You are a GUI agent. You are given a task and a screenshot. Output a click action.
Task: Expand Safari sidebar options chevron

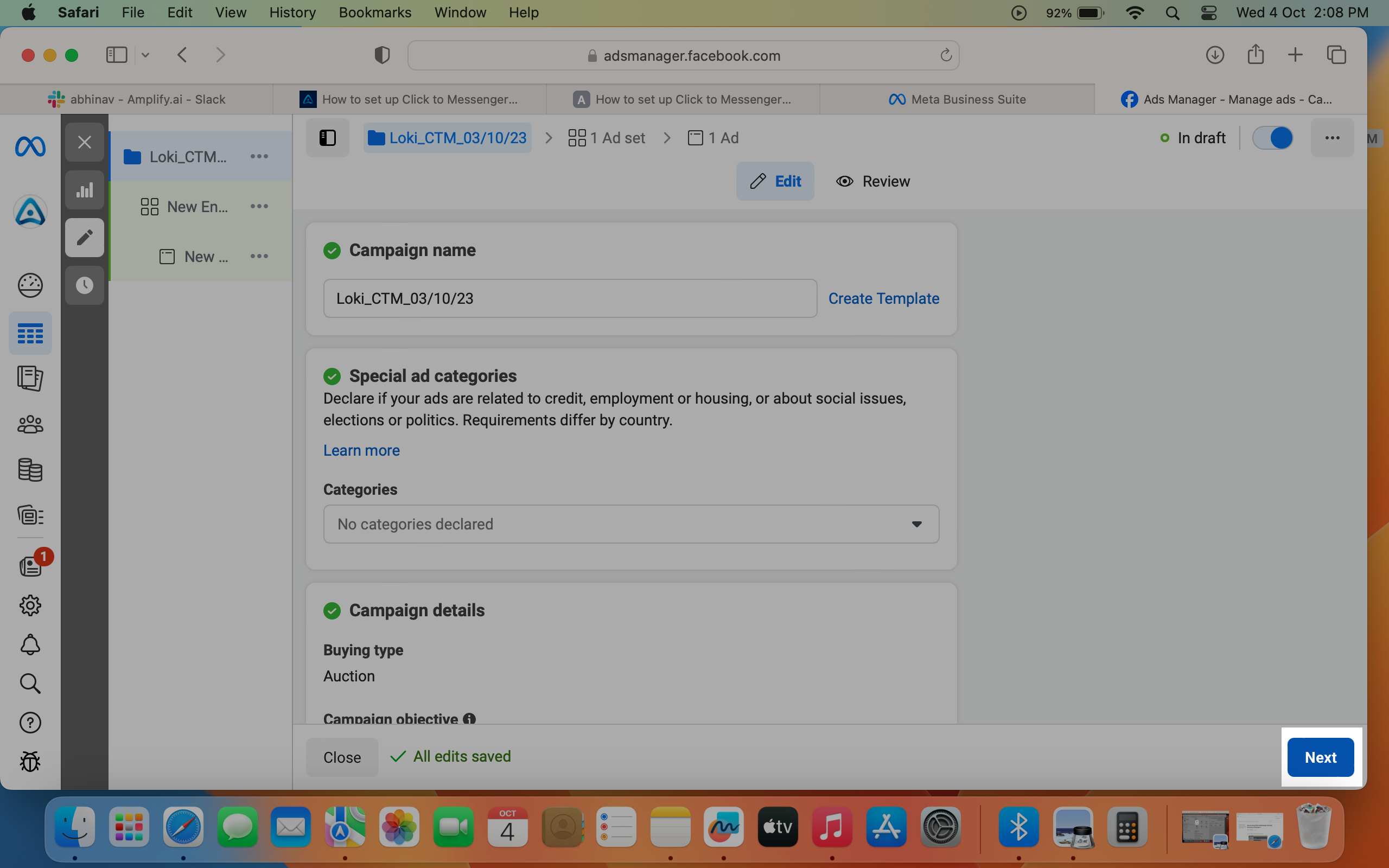coord(146,55)
